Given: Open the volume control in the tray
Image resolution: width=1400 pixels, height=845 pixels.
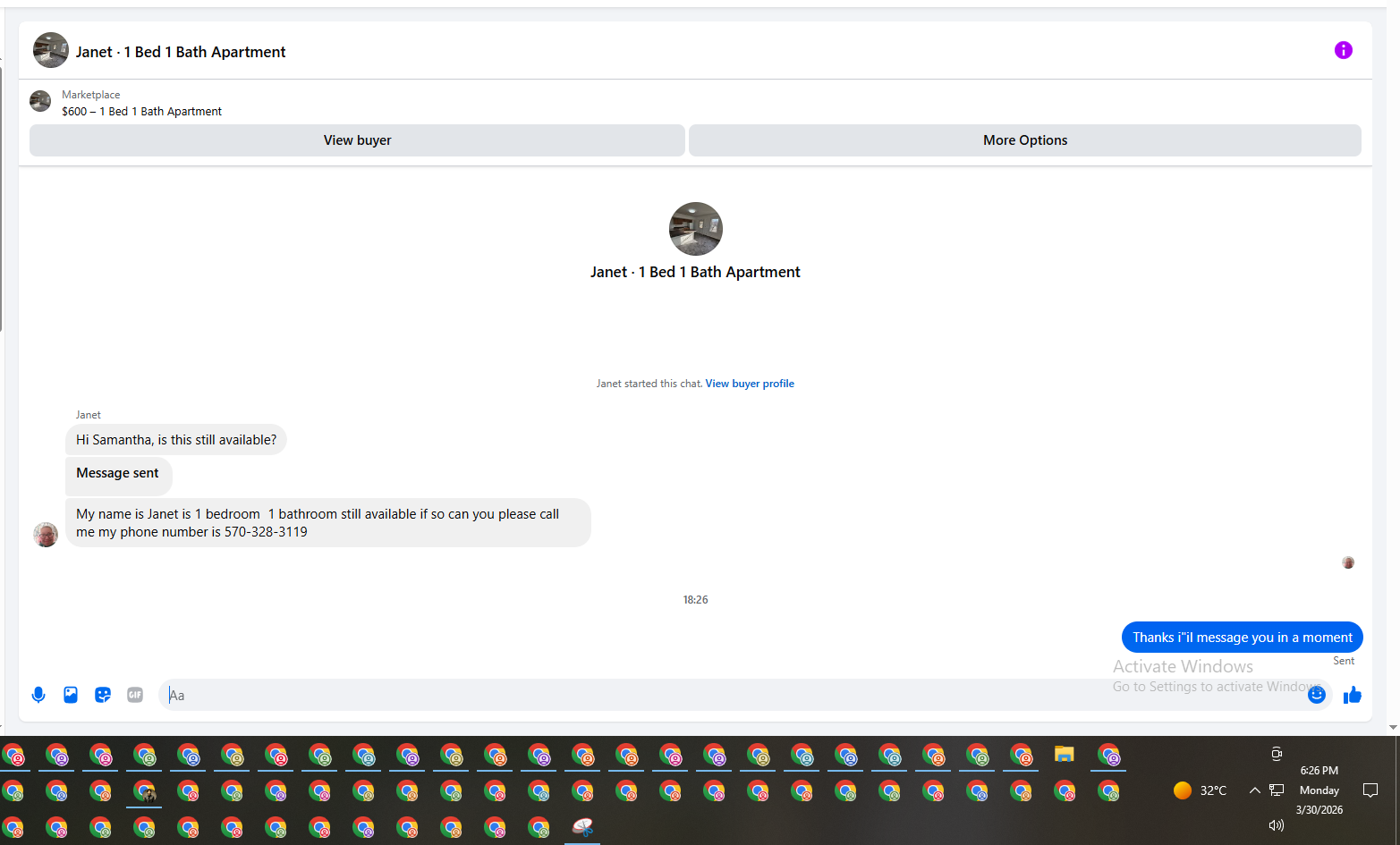Looking at the screenshot, I should [1277, 825].
